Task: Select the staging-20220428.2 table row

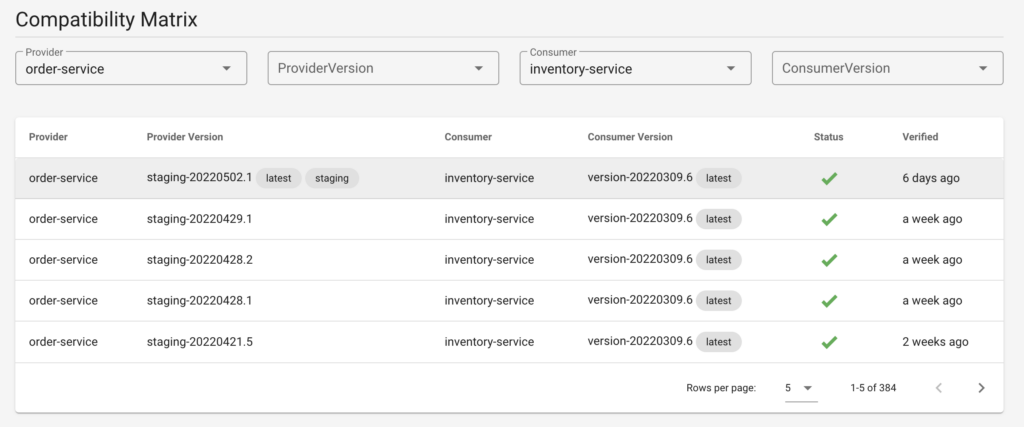Action: (509, 260)
